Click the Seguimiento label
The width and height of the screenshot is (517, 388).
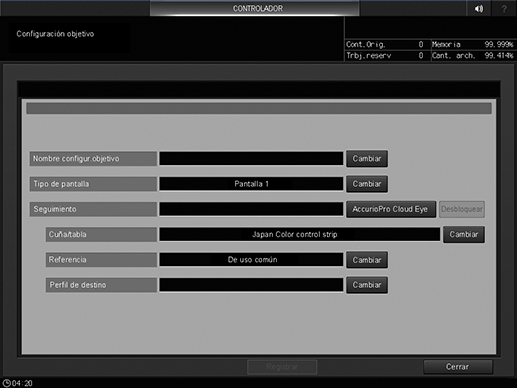(93, 209)
